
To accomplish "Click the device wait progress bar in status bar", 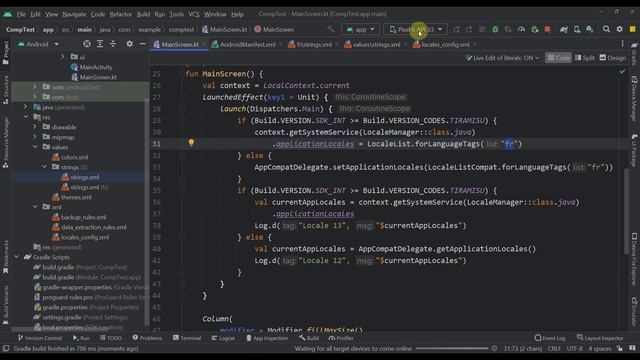I will click(x=451, y=349).
